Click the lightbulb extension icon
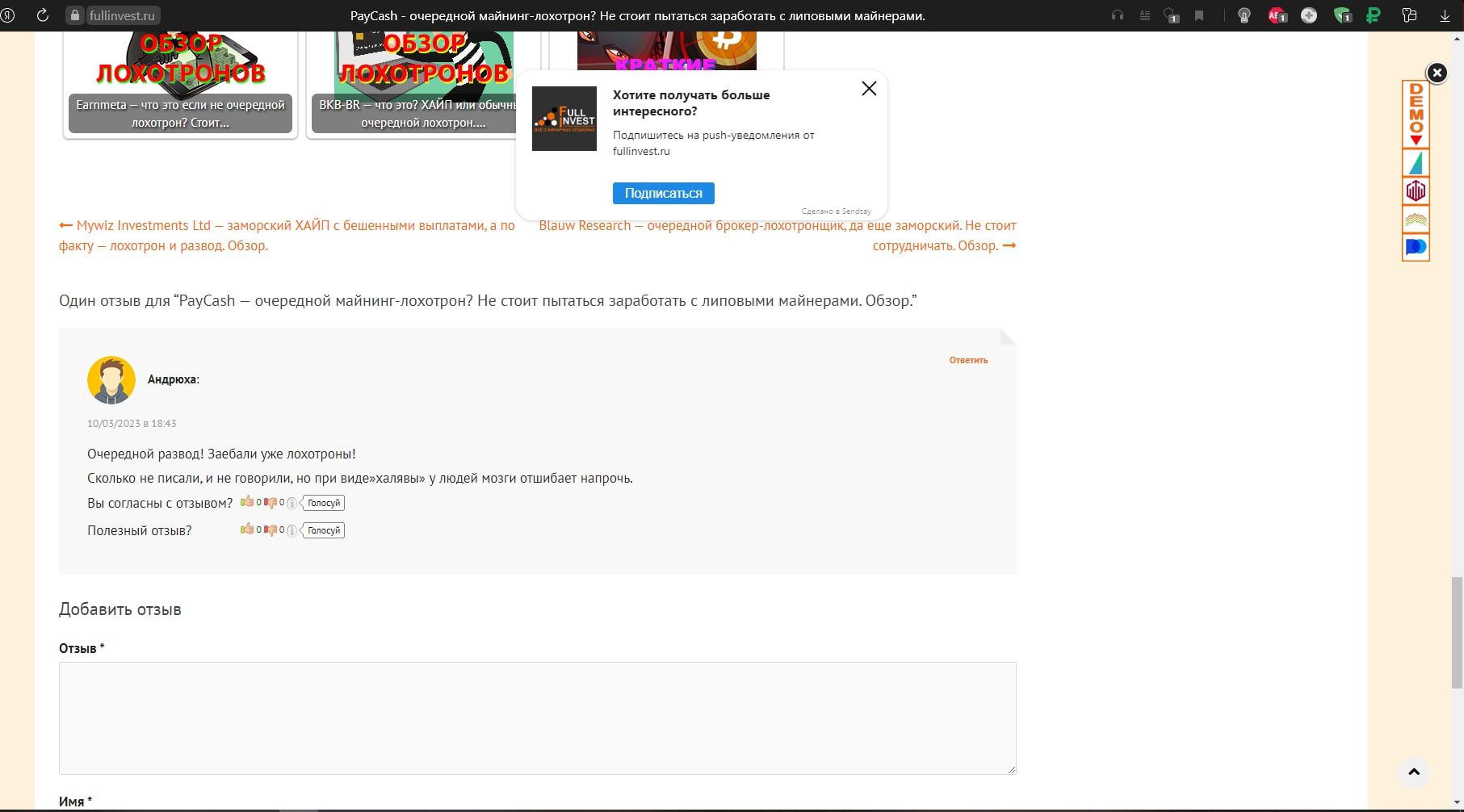The height and width of the screenshot is (812, 1464). (1244, 15)
